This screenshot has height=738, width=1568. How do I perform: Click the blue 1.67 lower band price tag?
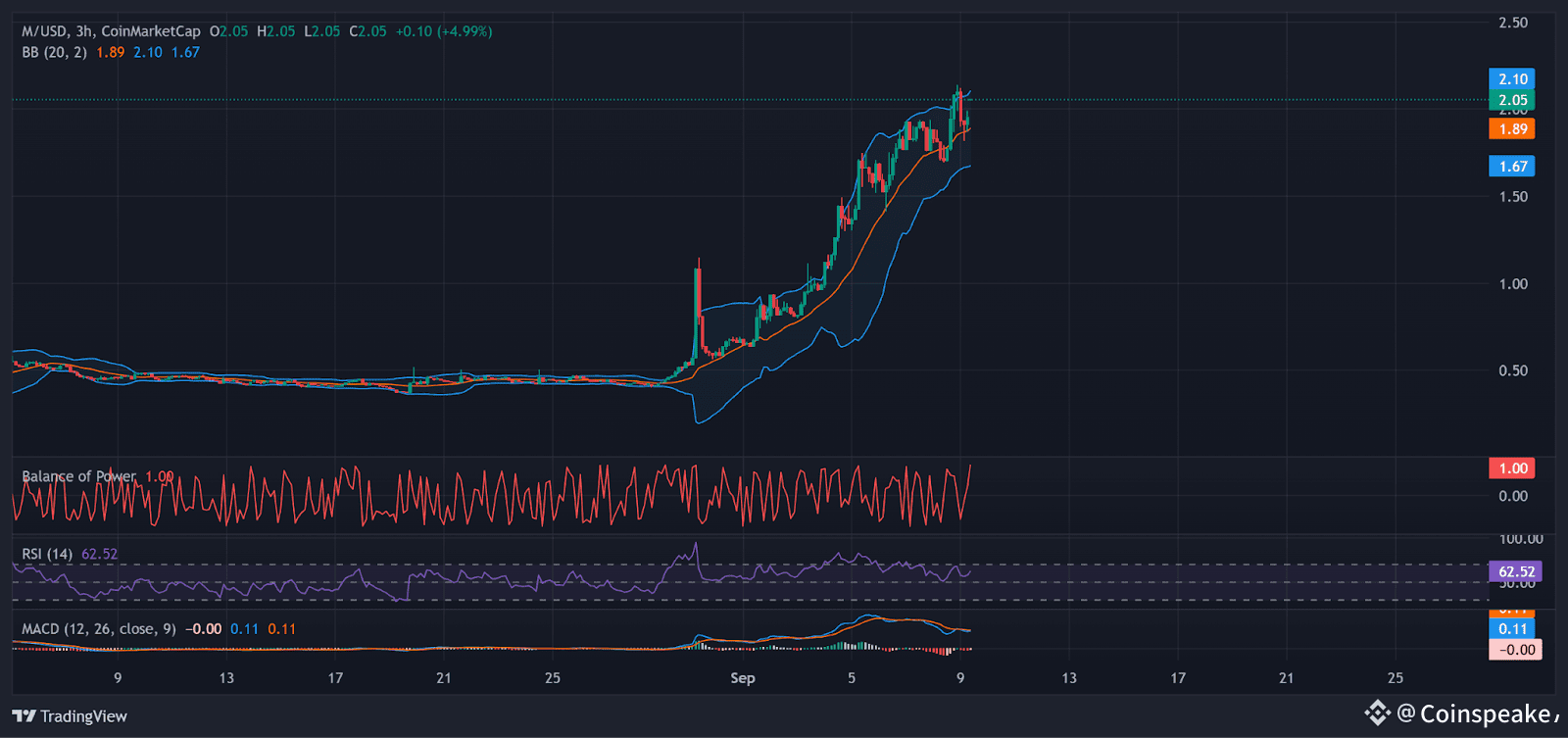1512,167
